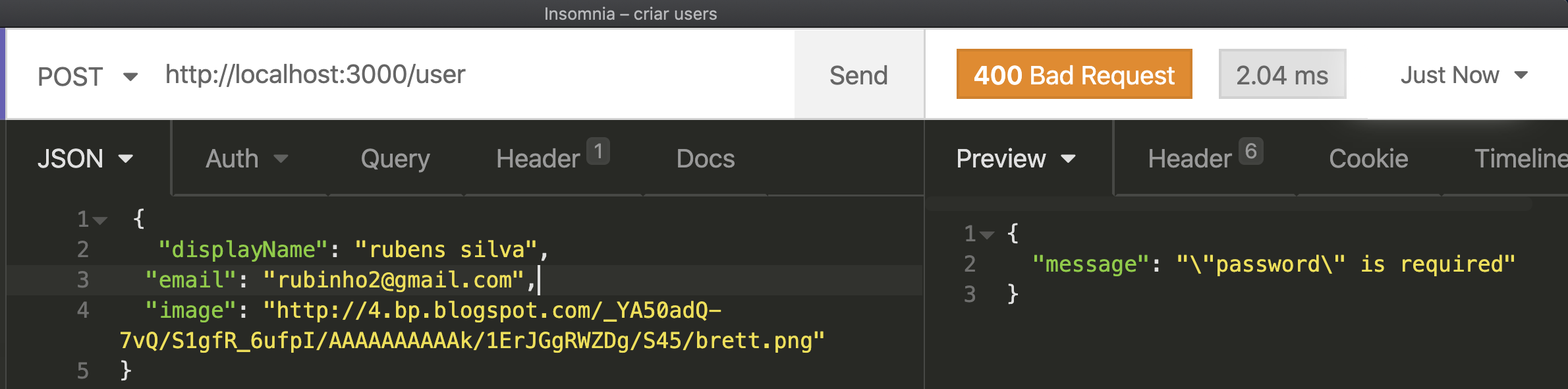The image size is (1568, 389).
Task: Collapse the response JSON fold arrow
Action: [x=986, y=235]
